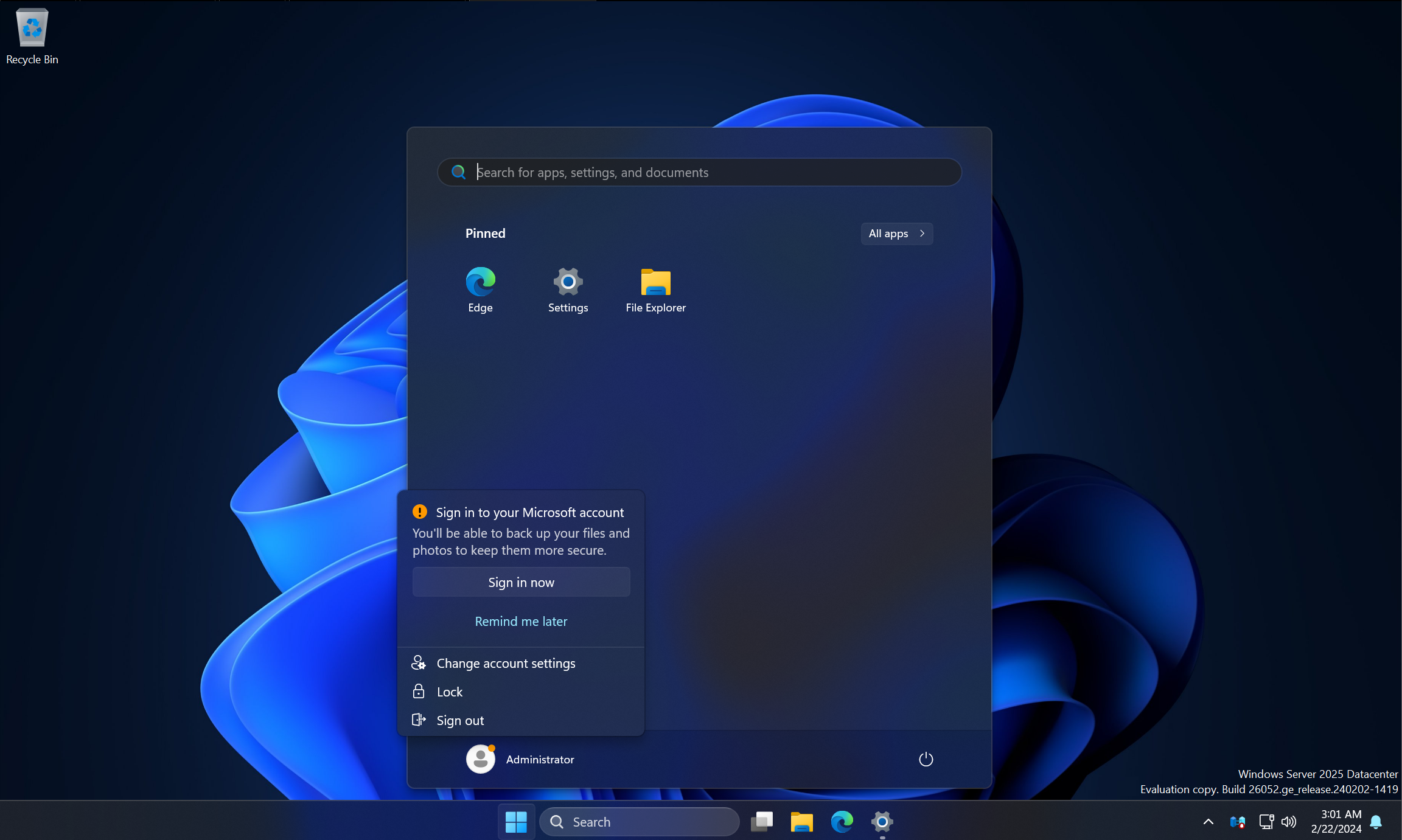Image resolution: width=1402 pixels, height=840 pixels.
Task: Click Sign in now for Microsoft account
Action: [521, 582]
